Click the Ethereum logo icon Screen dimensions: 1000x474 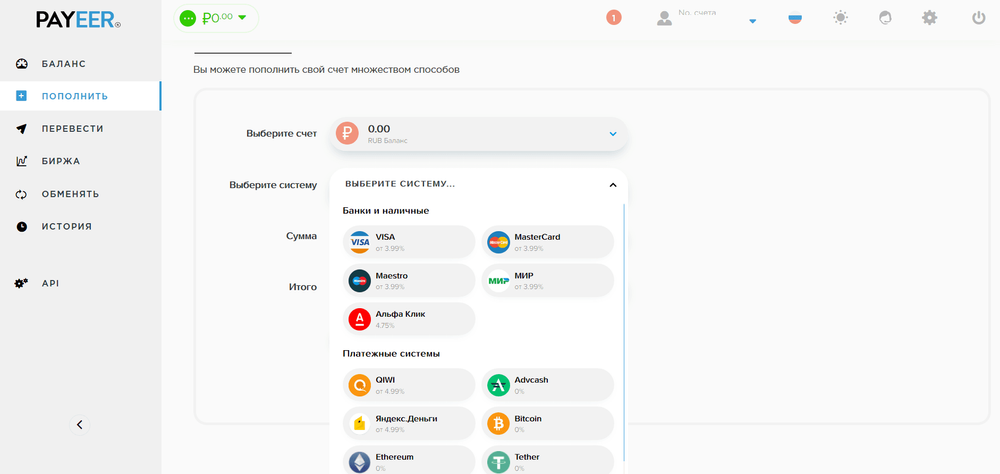pyautogui.click(x=360, y=462)
